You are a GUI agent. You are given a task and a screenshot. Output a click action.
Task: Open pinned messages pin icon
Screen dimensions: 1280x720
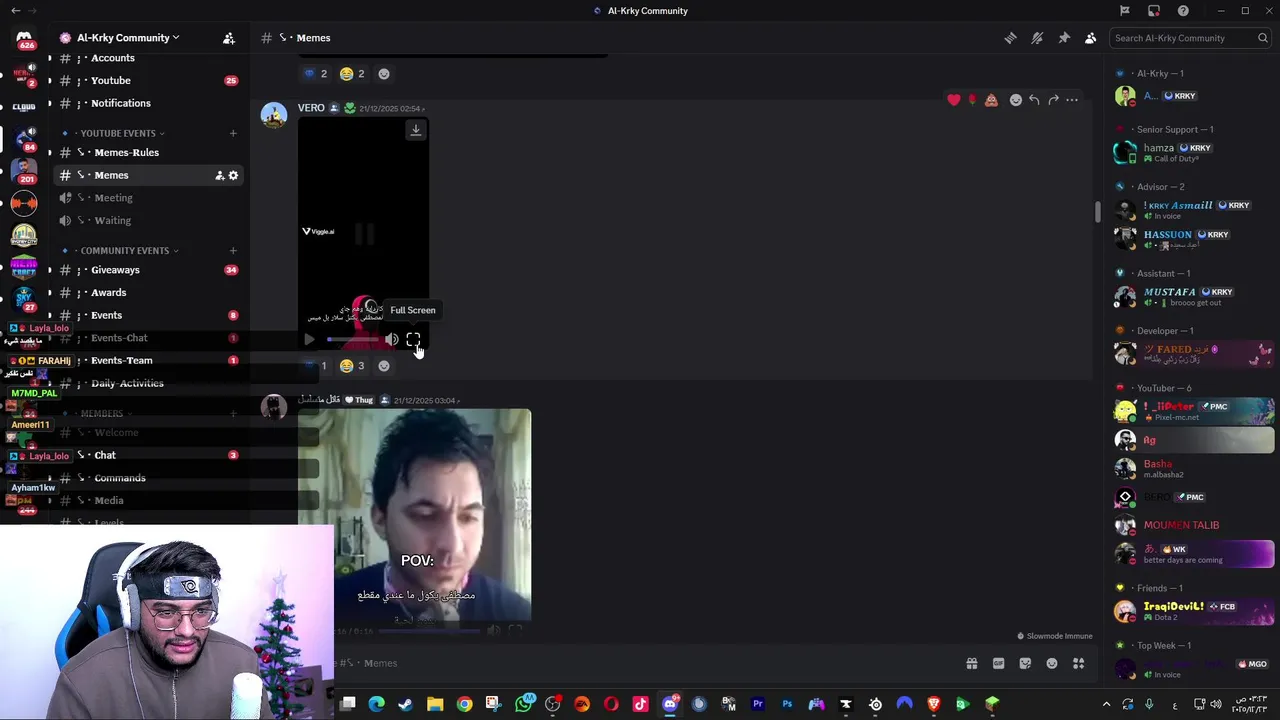tap(1064, 38)
